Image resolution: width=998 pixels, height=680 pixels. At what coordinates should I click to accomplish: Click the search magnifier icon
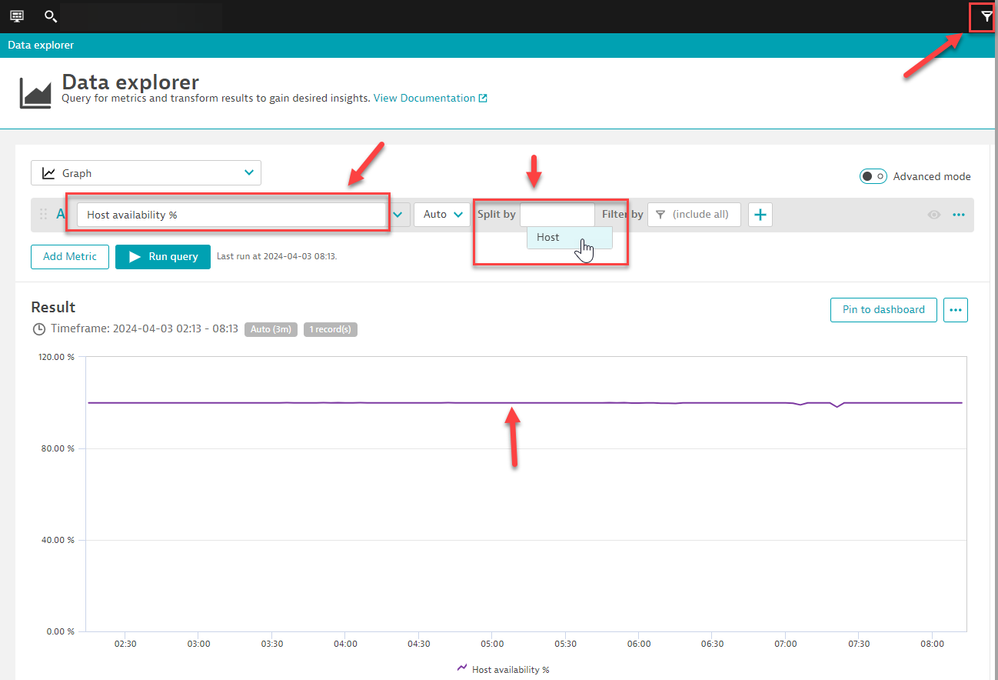tap(51, 16)
